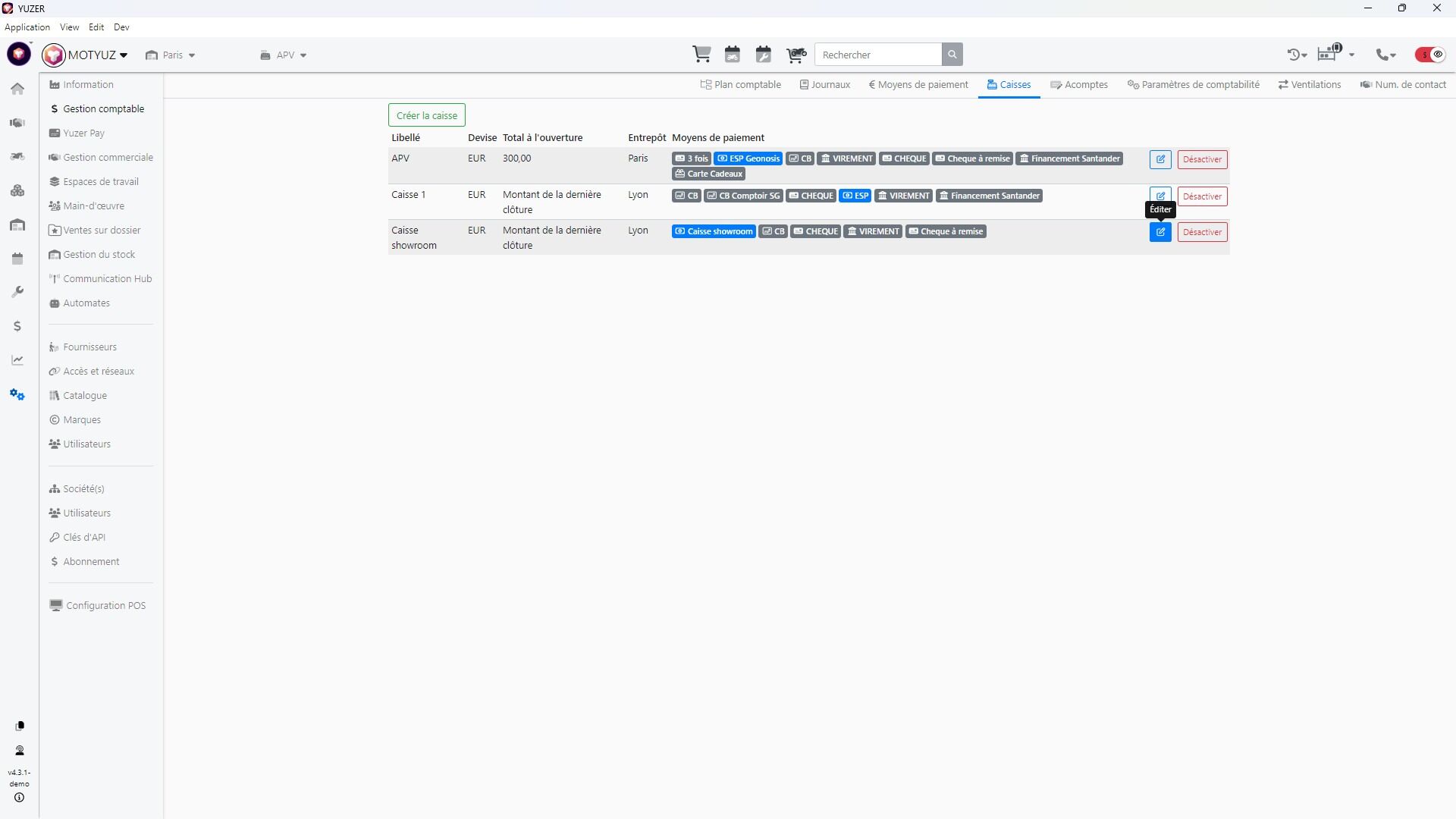Click the motorcycle calendar icon

(x=733, y=55)
